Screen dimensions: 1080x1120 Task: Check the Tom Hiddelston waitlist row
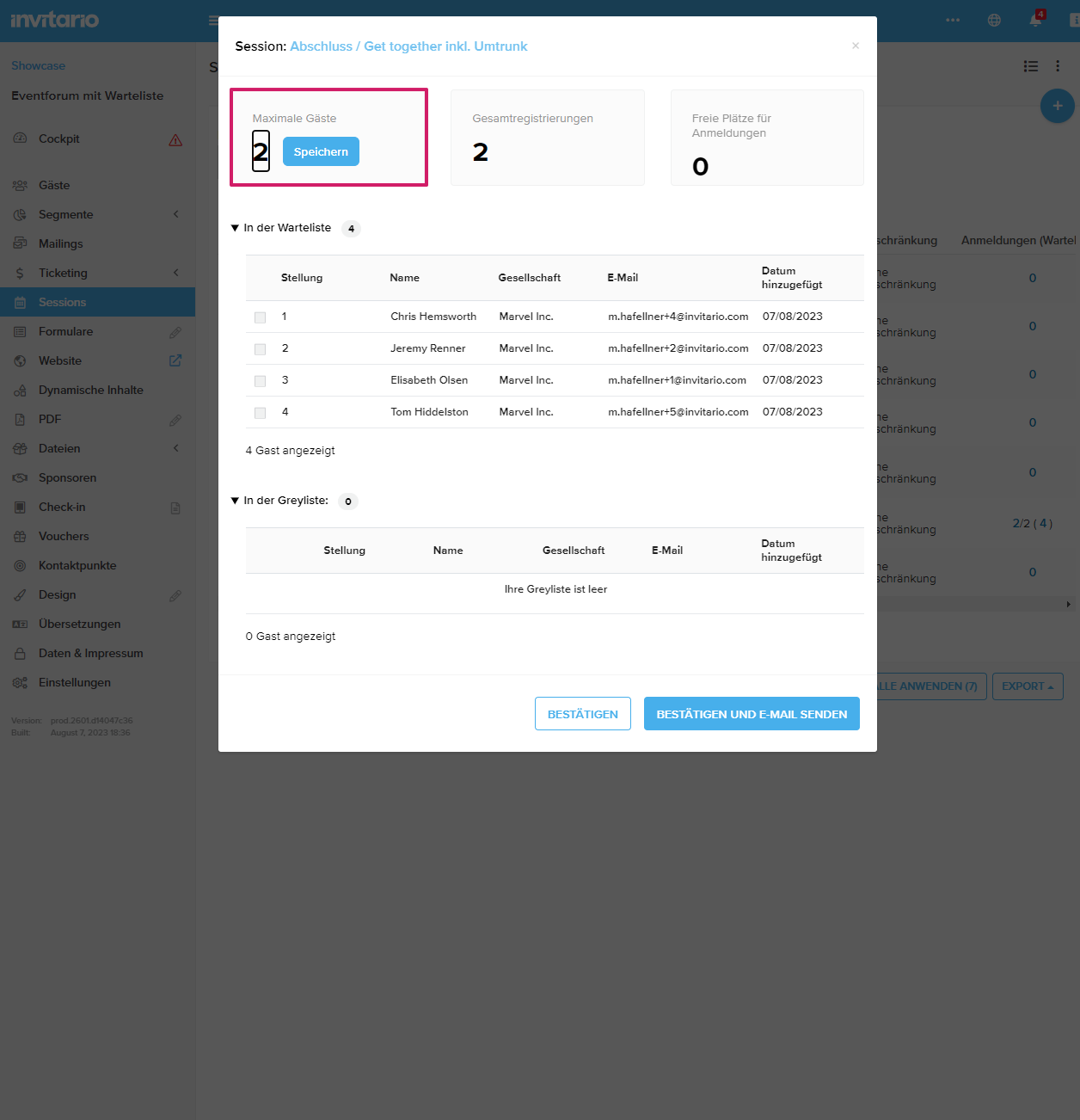tap(260, 413)
